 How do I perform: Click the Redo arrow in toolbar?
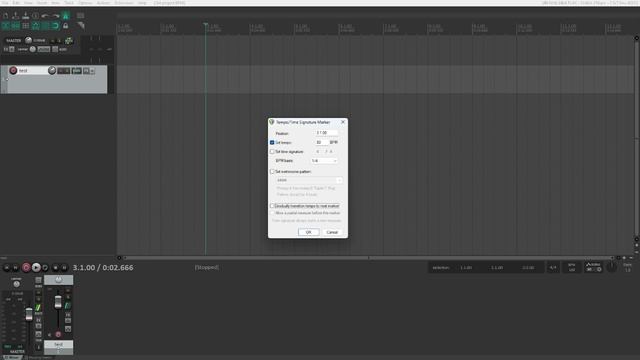tap(56, 16)
